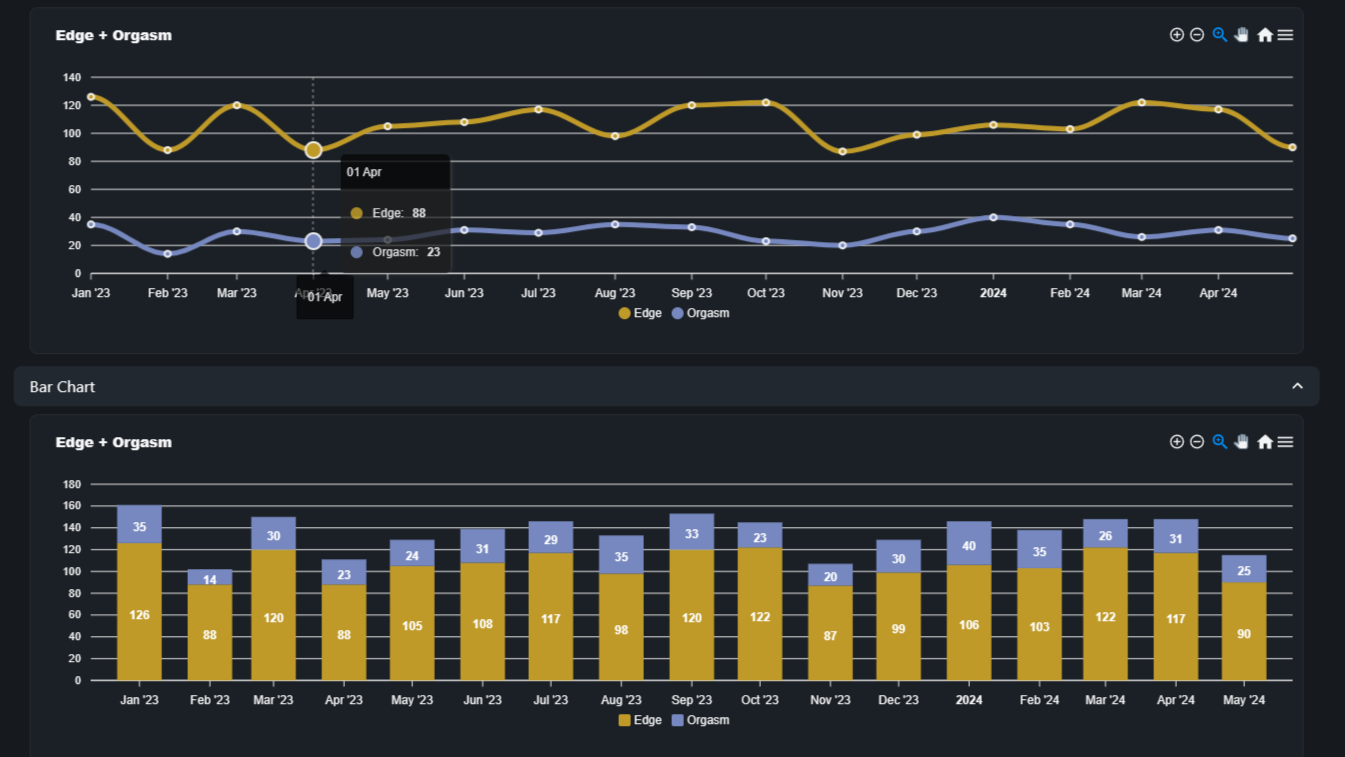Screen dimensions: 1345x757
Task: Click May '24 Edge bar labeled 90
Action: pyautogui.click(x=1244, y=632)
